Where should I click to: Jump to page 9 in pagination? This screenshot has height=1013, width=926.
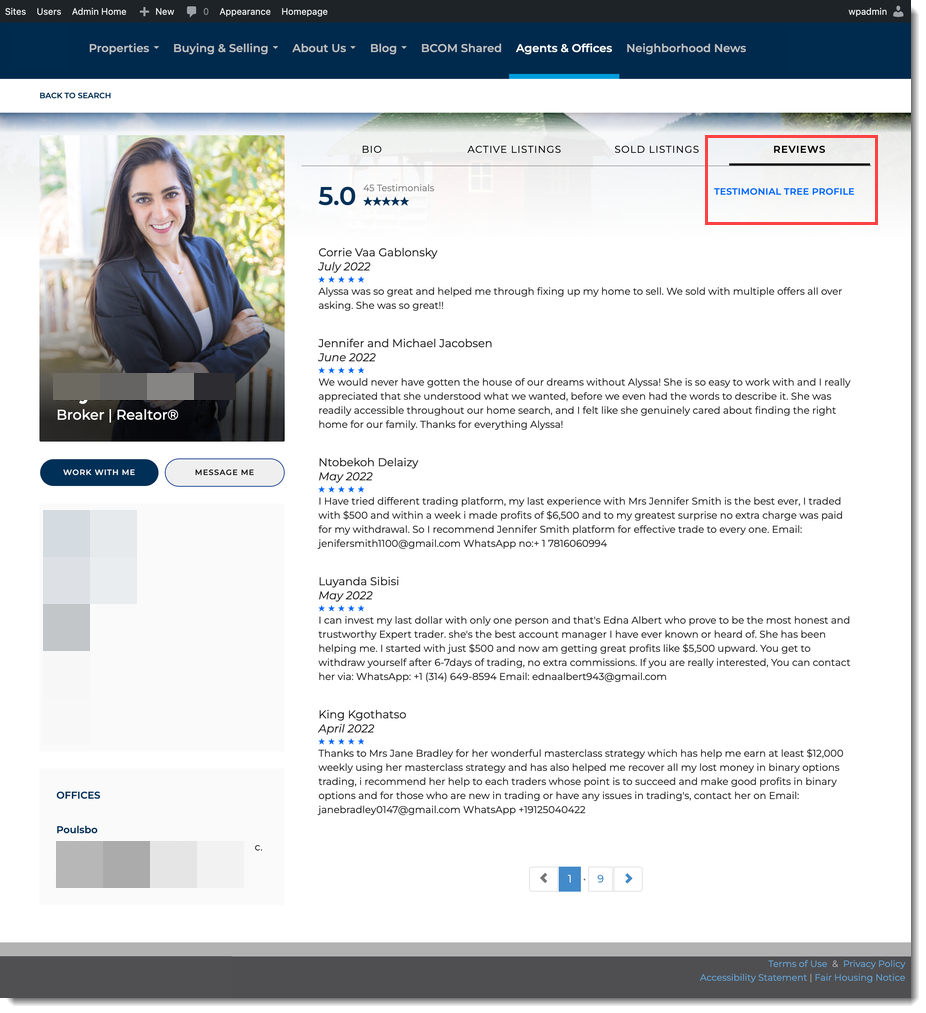coord(600,878)
